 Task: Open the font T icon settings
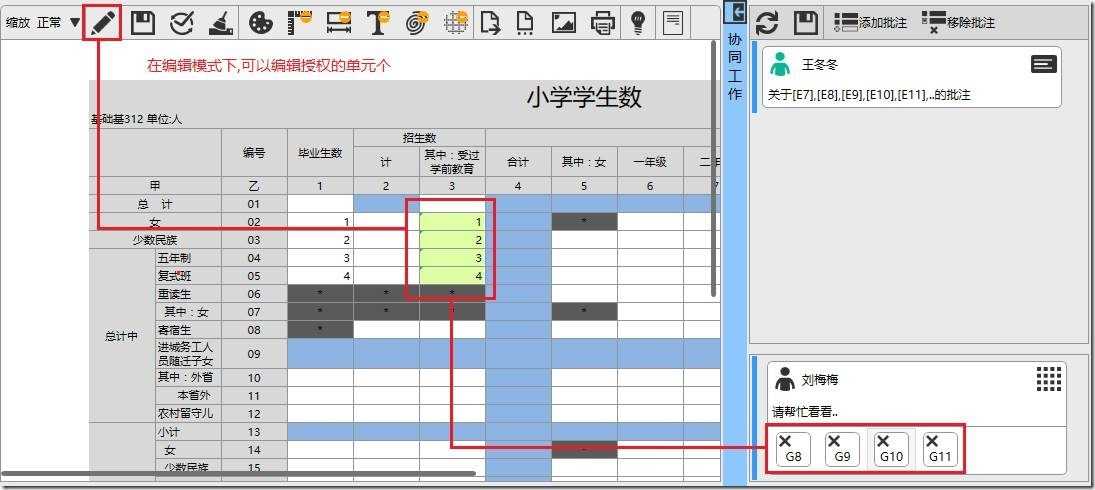tap(378, 22)
